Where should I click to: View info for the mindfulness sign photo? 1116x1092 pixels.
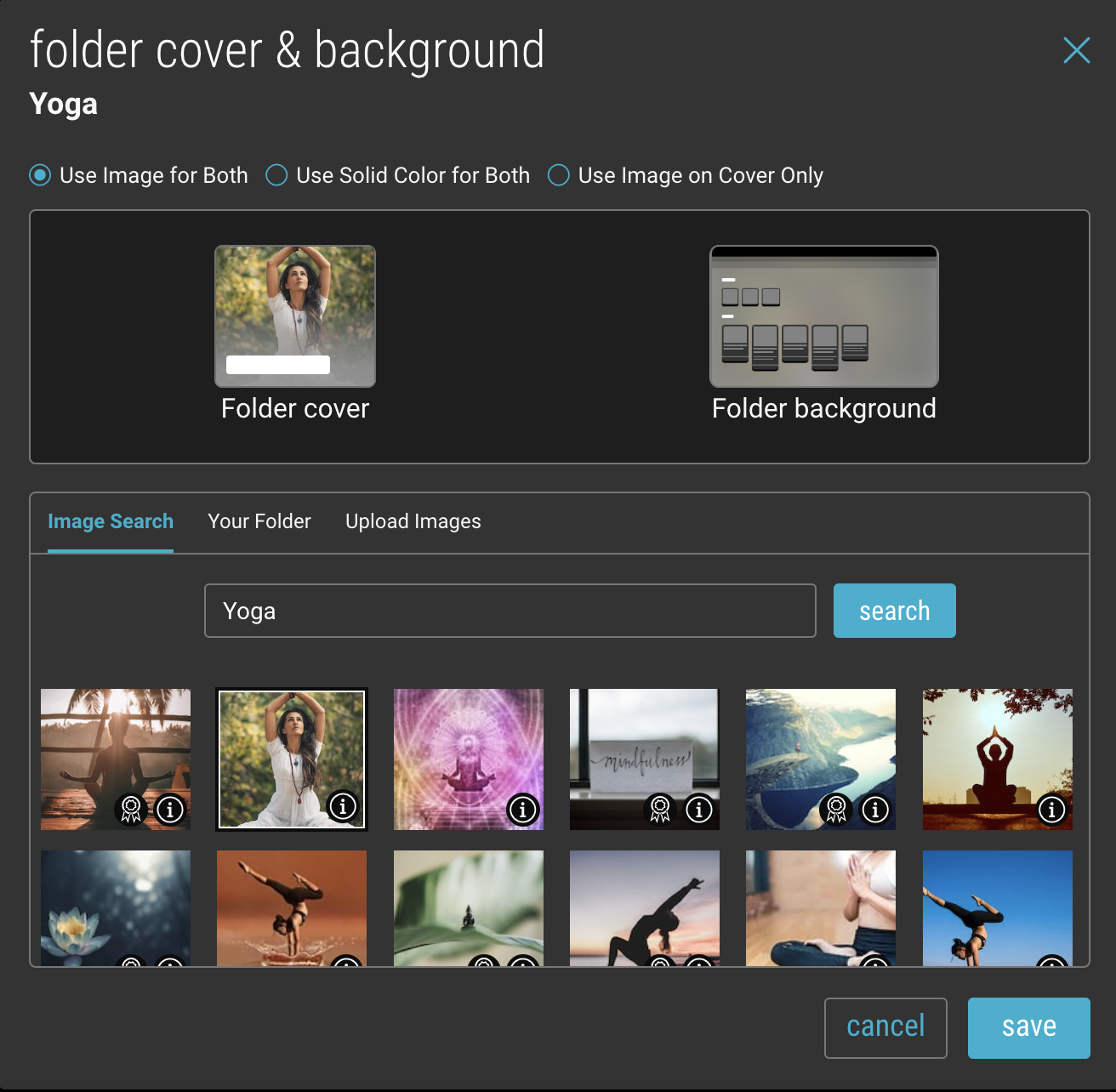(x=698, y=810)
